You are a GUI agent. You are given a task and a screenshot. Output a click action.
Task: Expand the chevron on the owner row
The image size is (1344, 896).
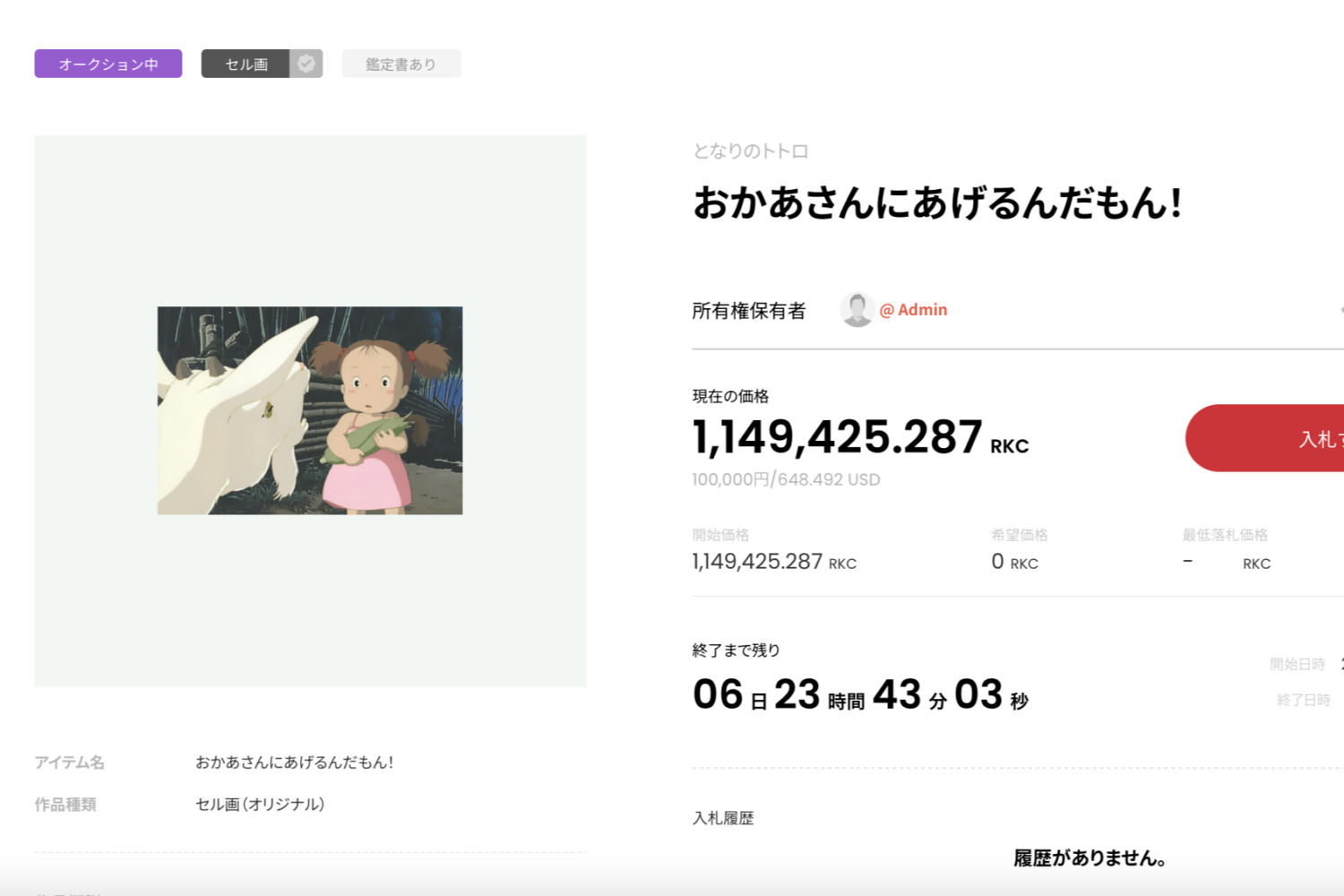1340,310
